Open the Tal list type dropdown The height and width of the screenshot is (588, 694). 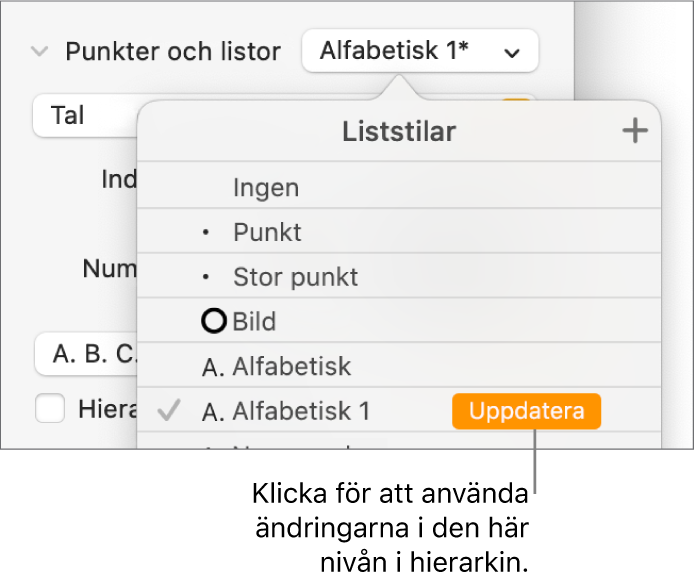pos(85,115)
